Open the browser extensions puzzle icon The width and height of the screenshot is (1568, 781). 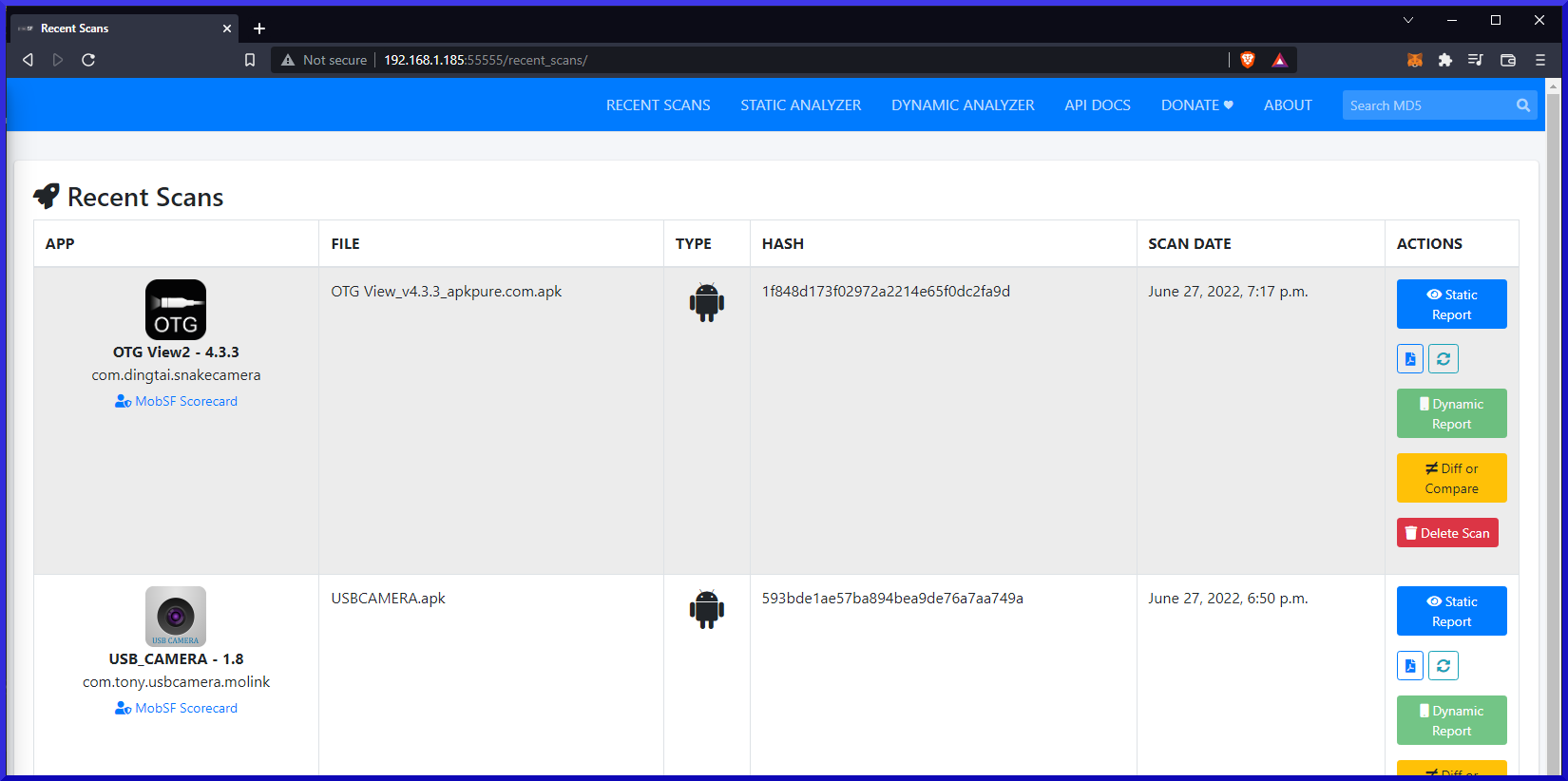(x=1444, y=60)
